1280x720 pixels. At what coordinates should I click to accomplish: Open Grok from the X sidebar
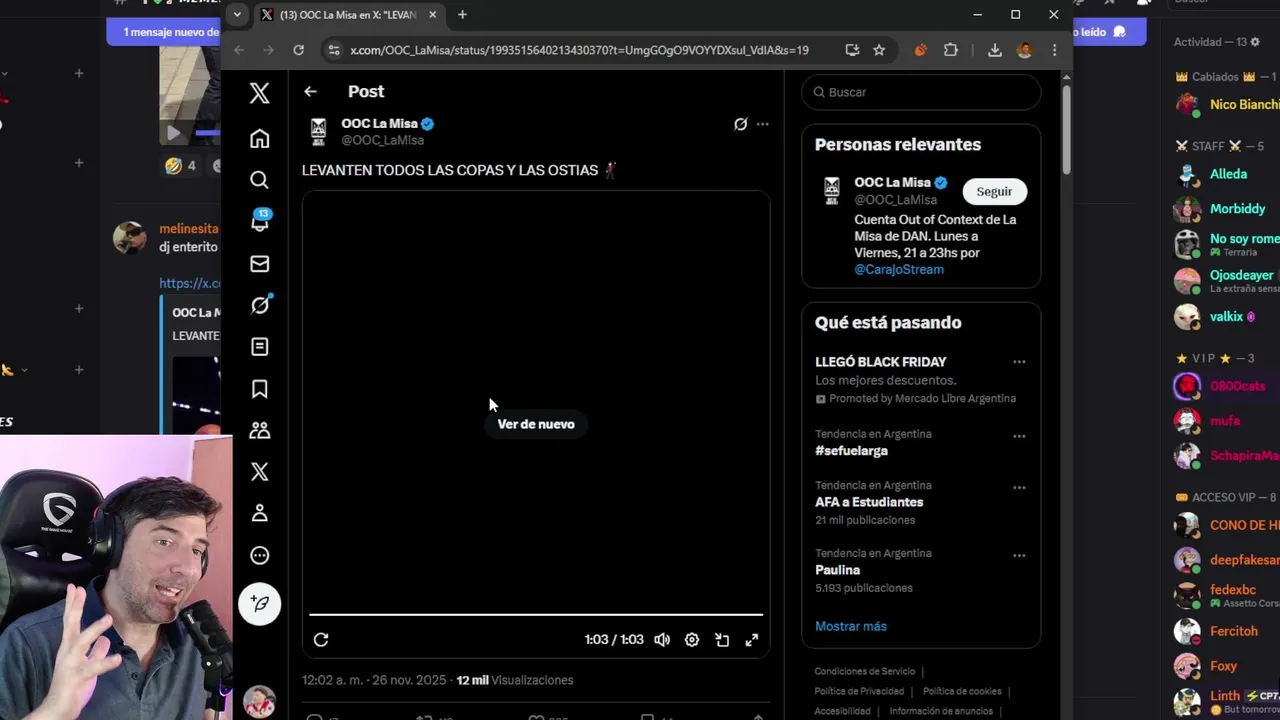(x=259, y=305)
